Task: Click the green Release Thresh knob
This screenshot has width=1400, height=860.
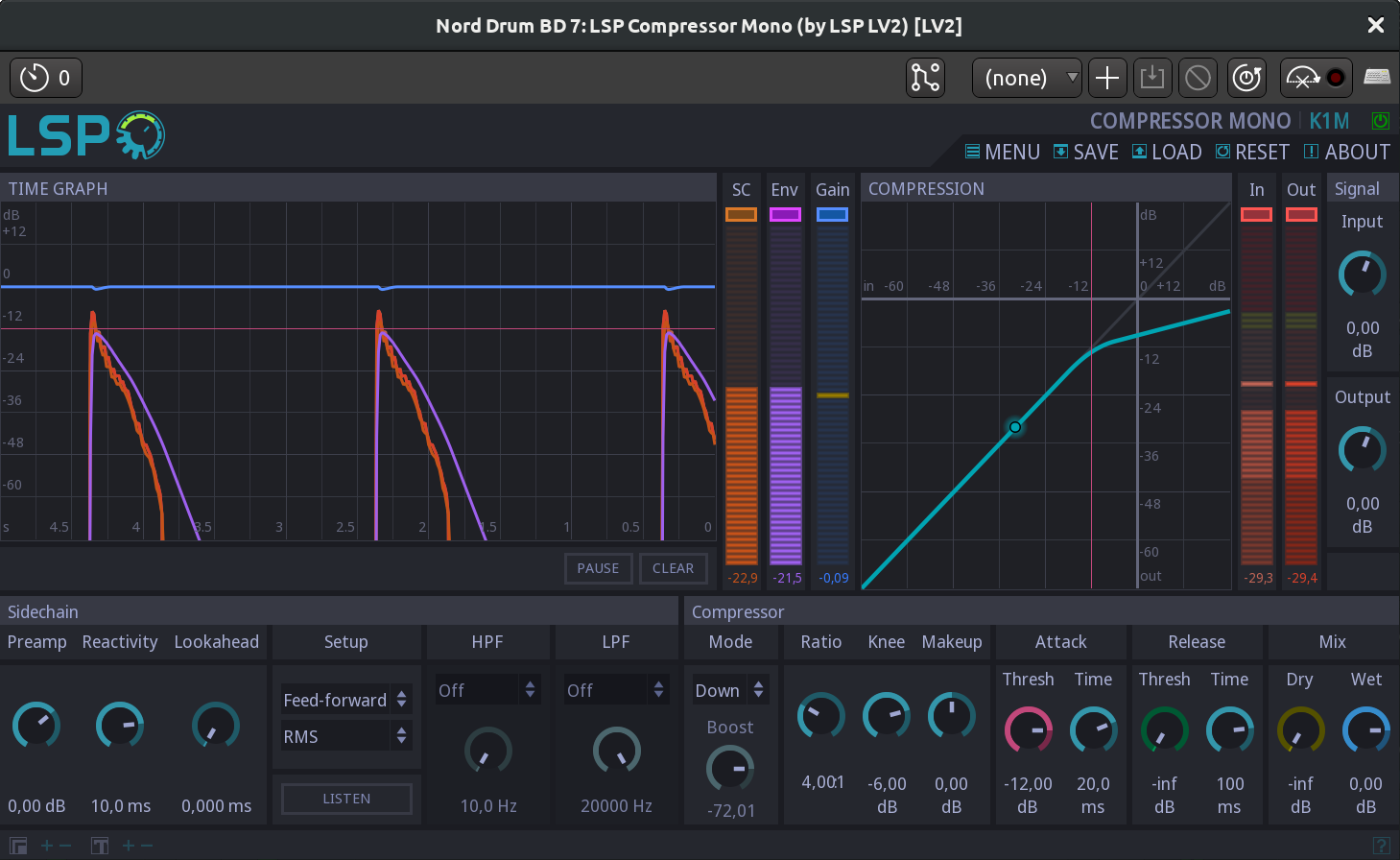Action: [x=1164, y=730]
